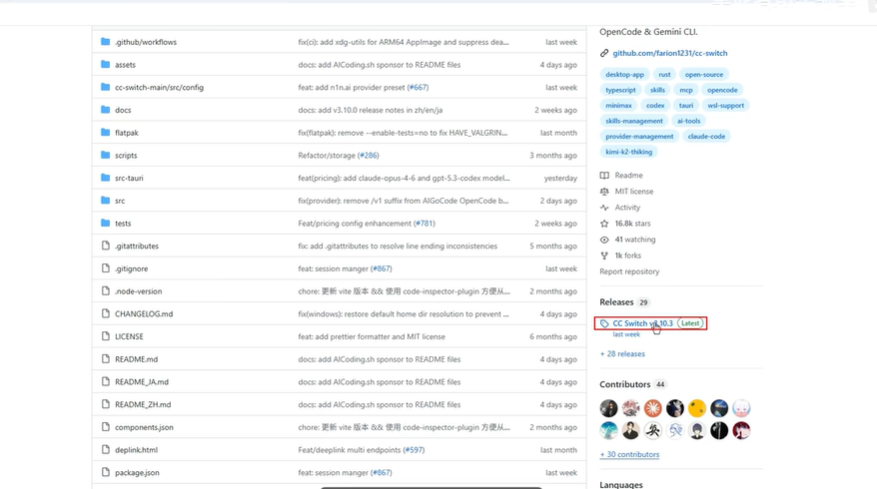This screenshot has height=489, width=877.
Task: Click the package.json file icon
Action: click(105, 472)
